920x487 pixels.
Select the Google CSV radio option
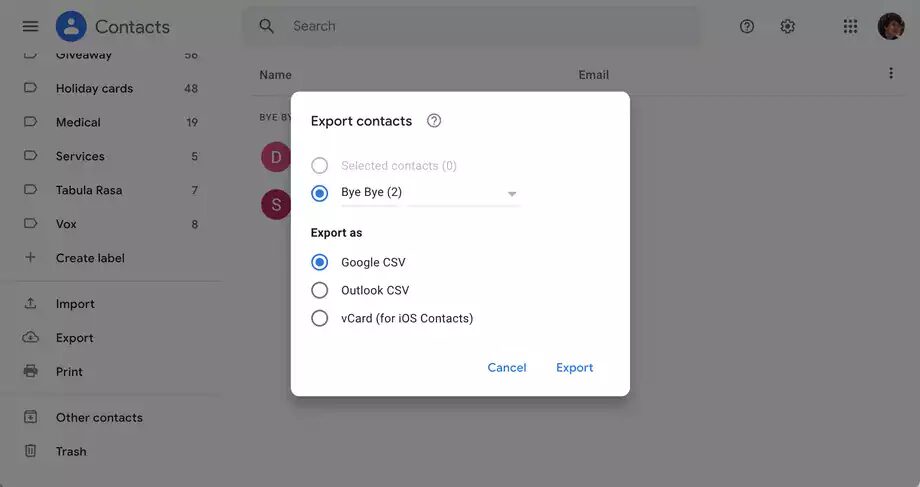tap(319, 262)
